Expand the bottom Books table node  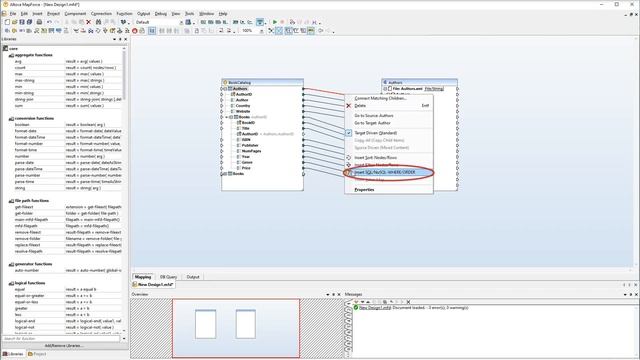[225, 174]
